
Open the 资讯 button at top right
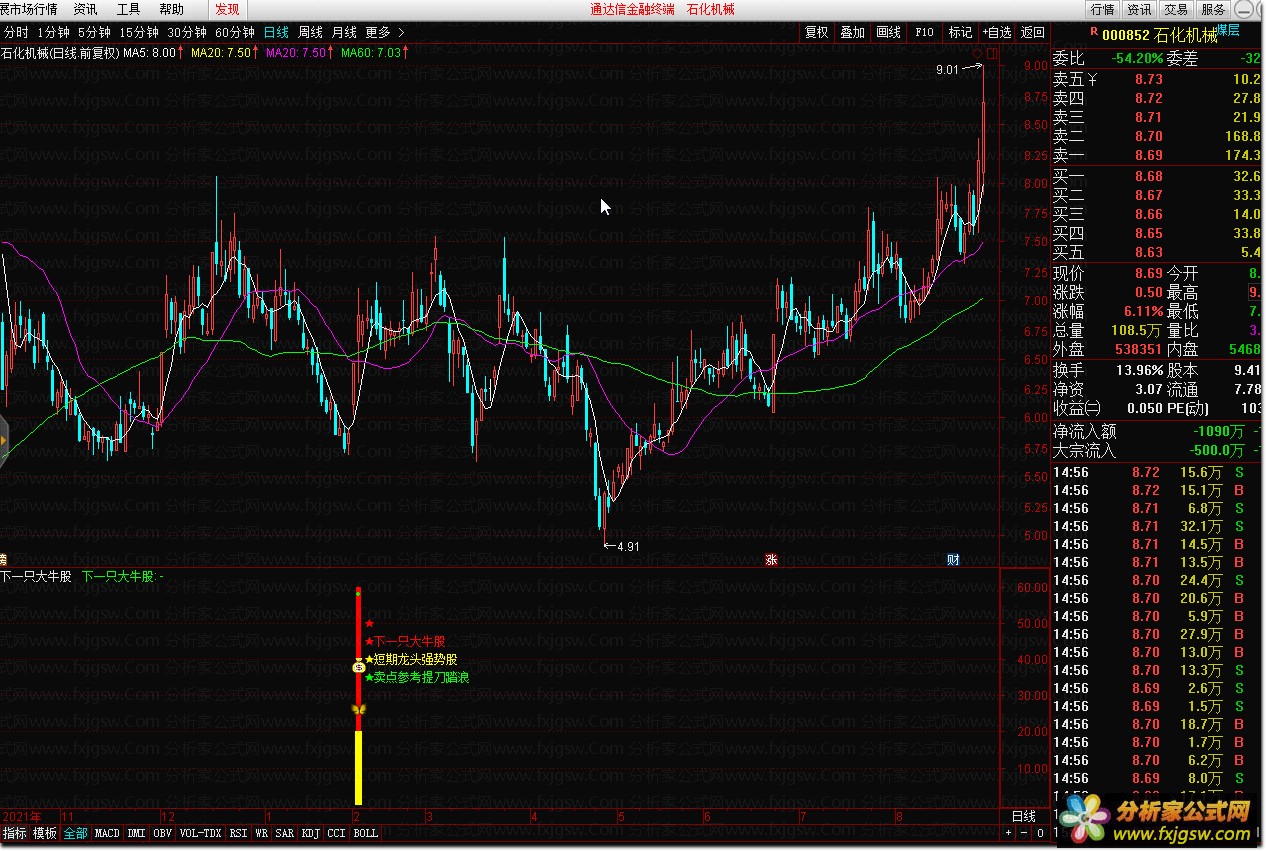coord(1140,9)
